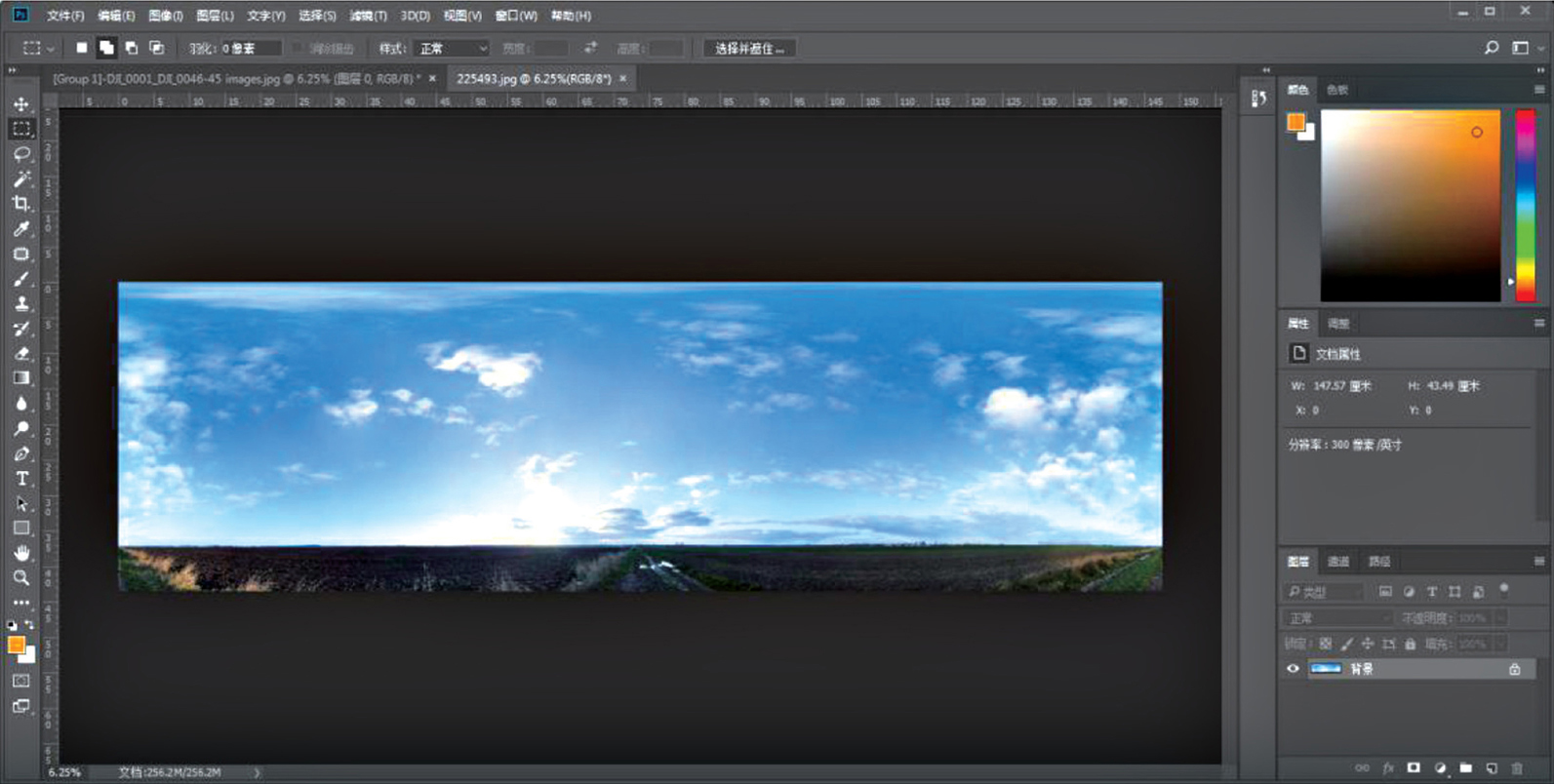Screen dimensions: 1554x784
Task: Click the foreground orange color swatch in toolbar
Action: (x=16, y=645)
